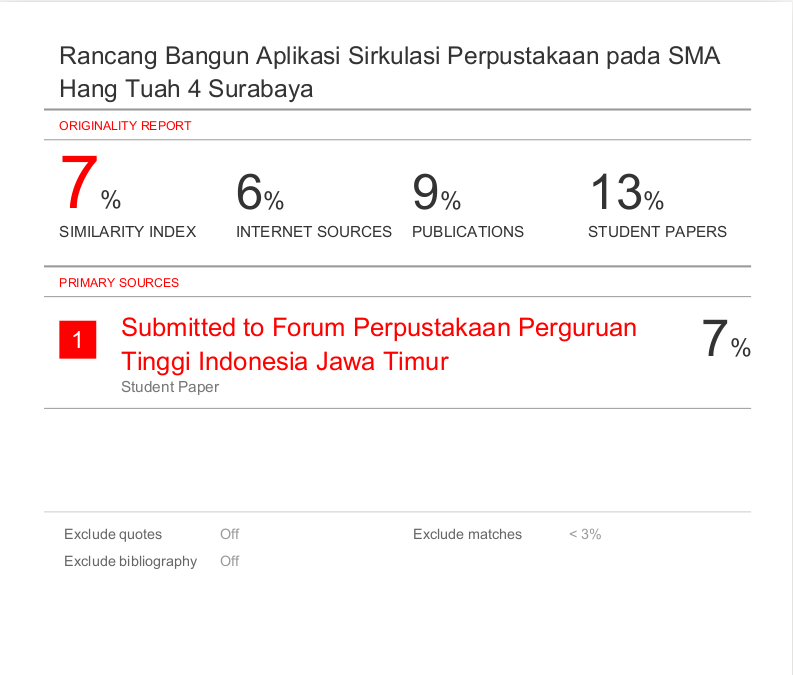Select the 6% internet sources value
This screenshot has width=793, height=675.
tap(260, 193)
